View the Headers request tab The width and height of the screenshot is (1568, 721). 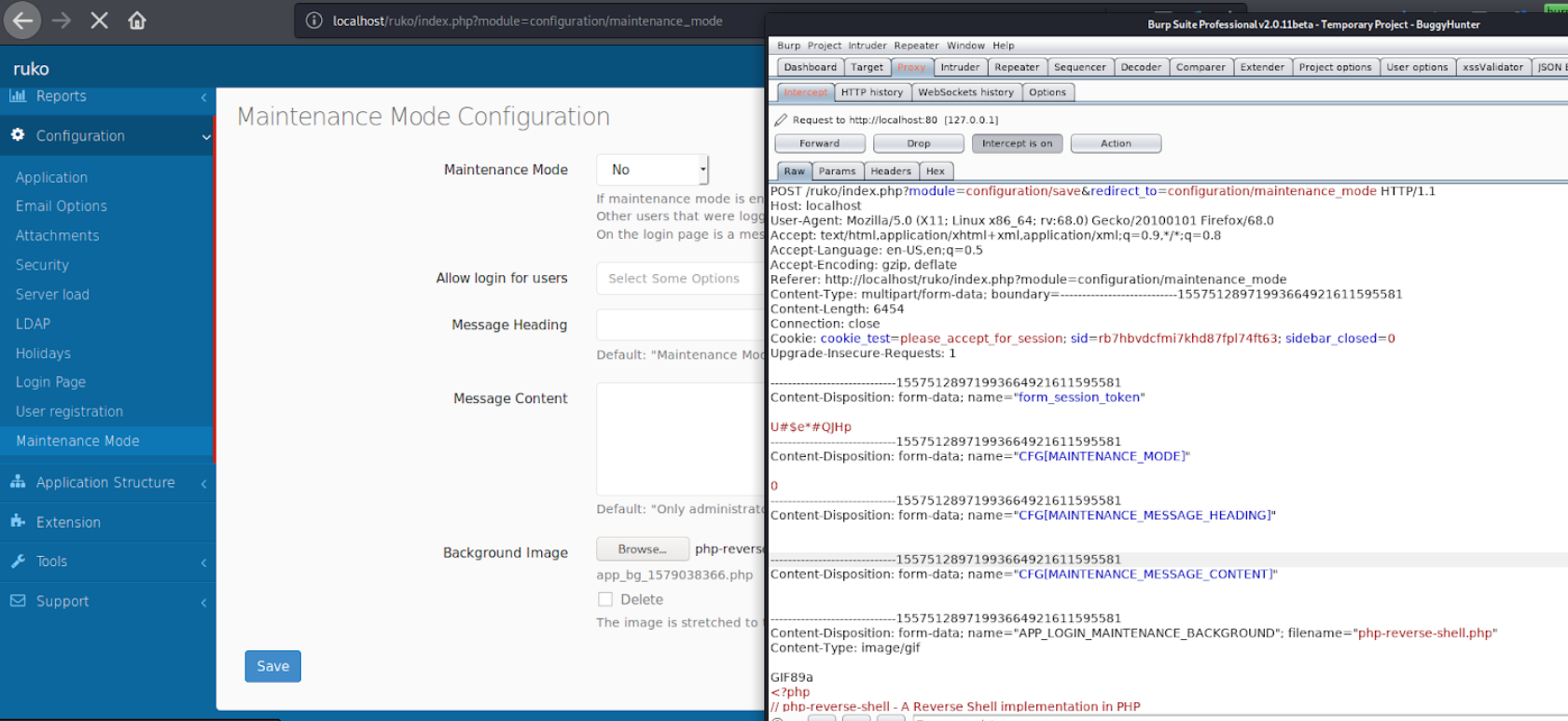pos(891,171)
